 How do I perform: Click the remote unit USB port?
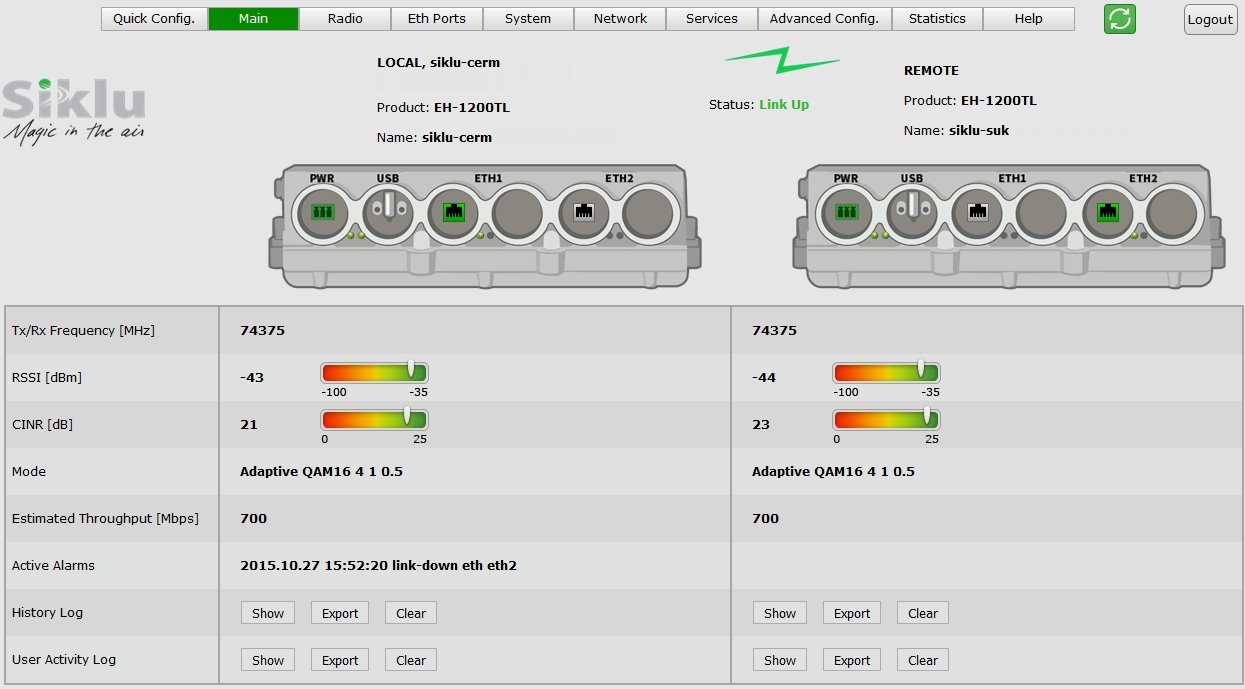[913, 212]
